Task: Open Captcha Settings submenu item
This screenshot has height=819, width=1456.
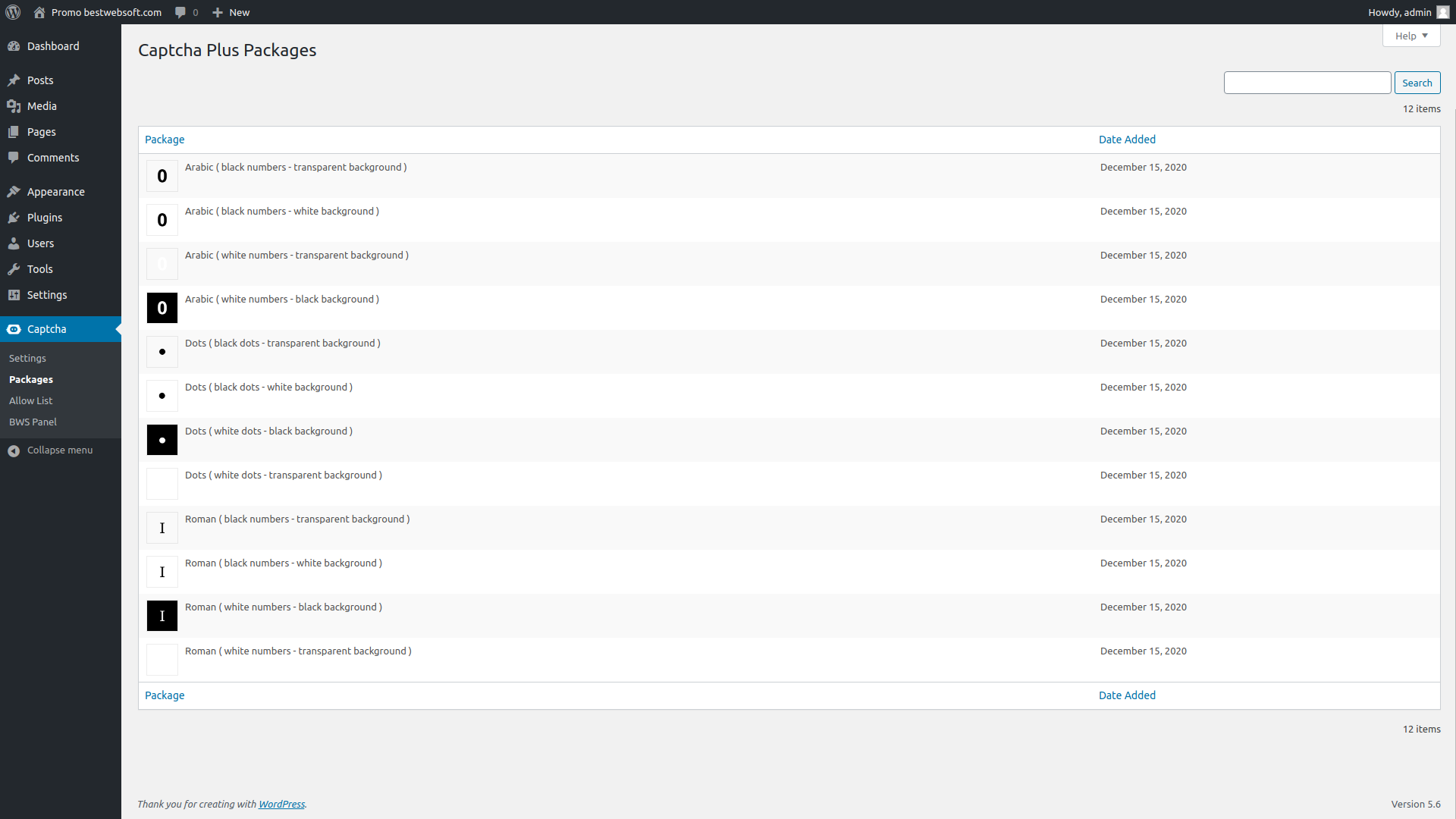Action: pyautogui.click(x=27, y=358)
